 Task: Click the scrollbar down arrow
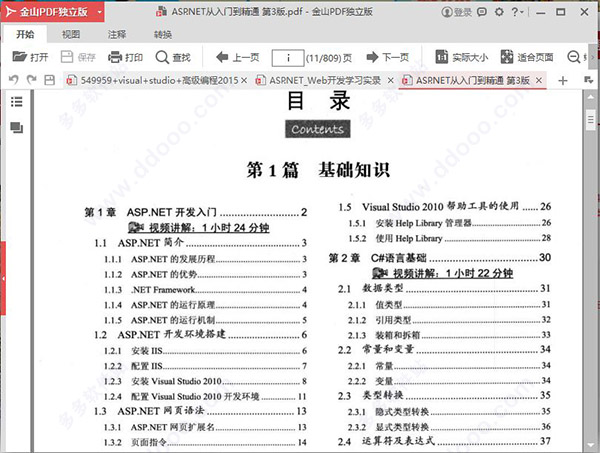tap(591, 445)
